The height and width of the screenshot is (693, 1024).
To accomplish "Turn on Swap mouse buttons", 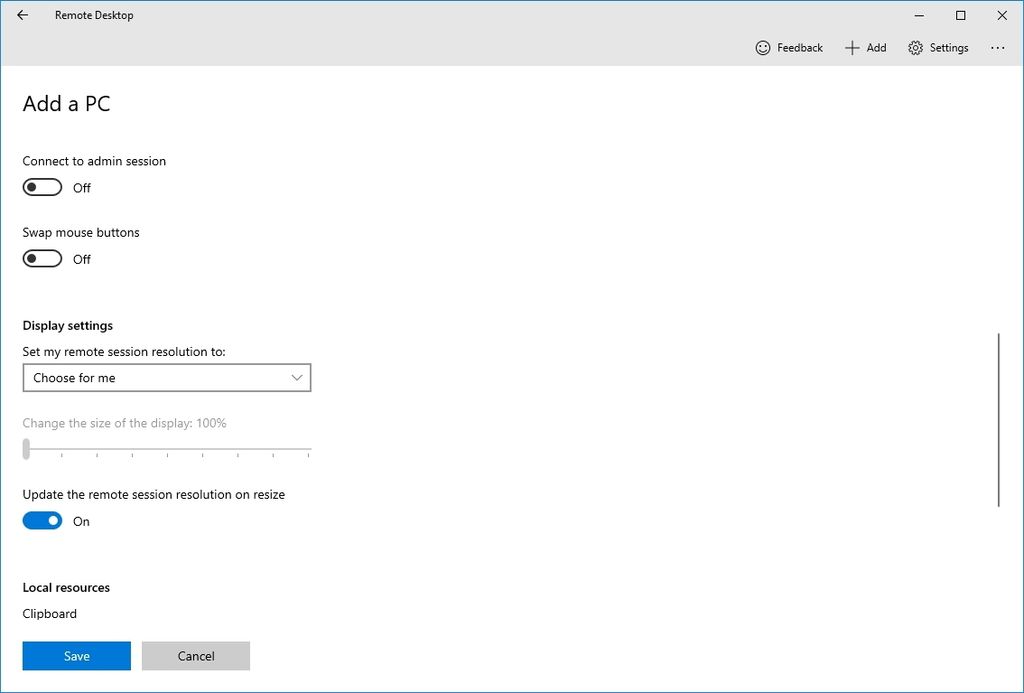I will [x=41, y=258].
